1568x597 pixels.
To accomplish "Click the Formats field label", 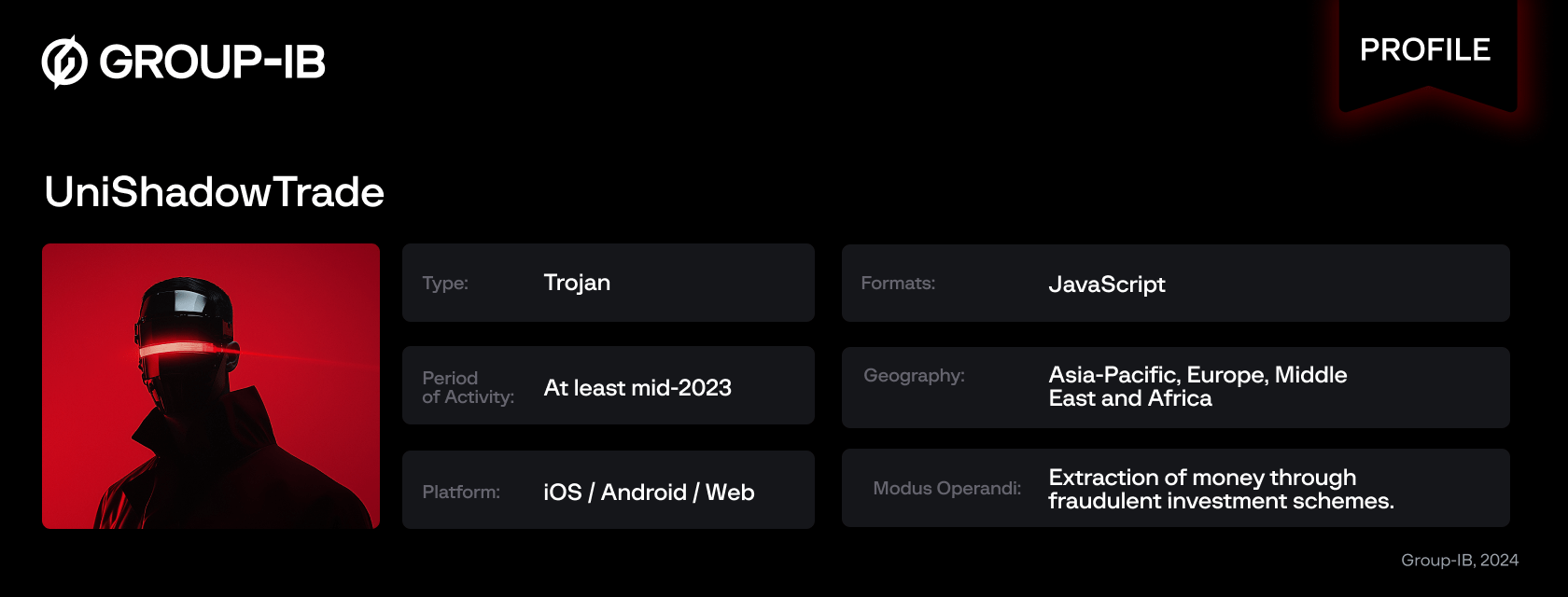I will [898, 284].
